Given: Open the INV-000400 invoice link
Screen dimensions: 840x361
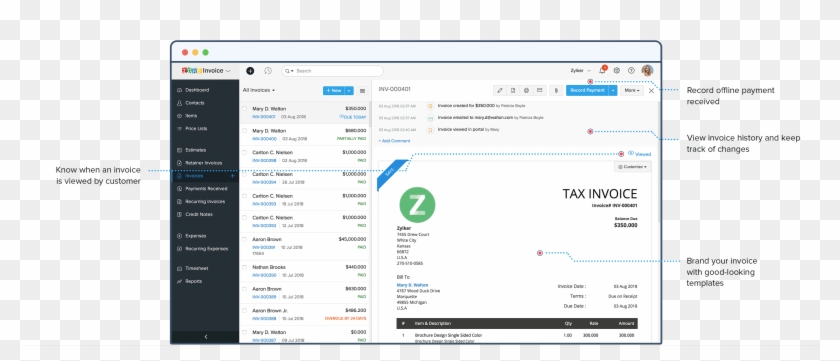Looking at the screenshot, I should pyautogui.click(x=264, y=138).
